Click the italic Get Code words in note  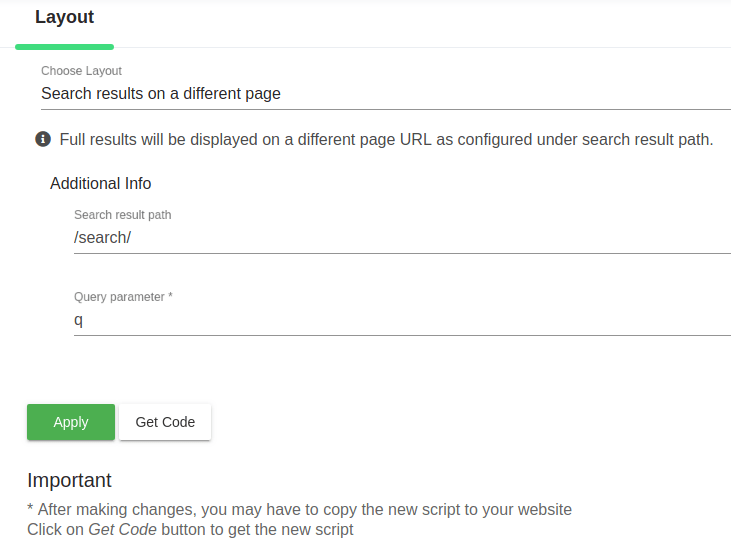[x=122, y=529]
